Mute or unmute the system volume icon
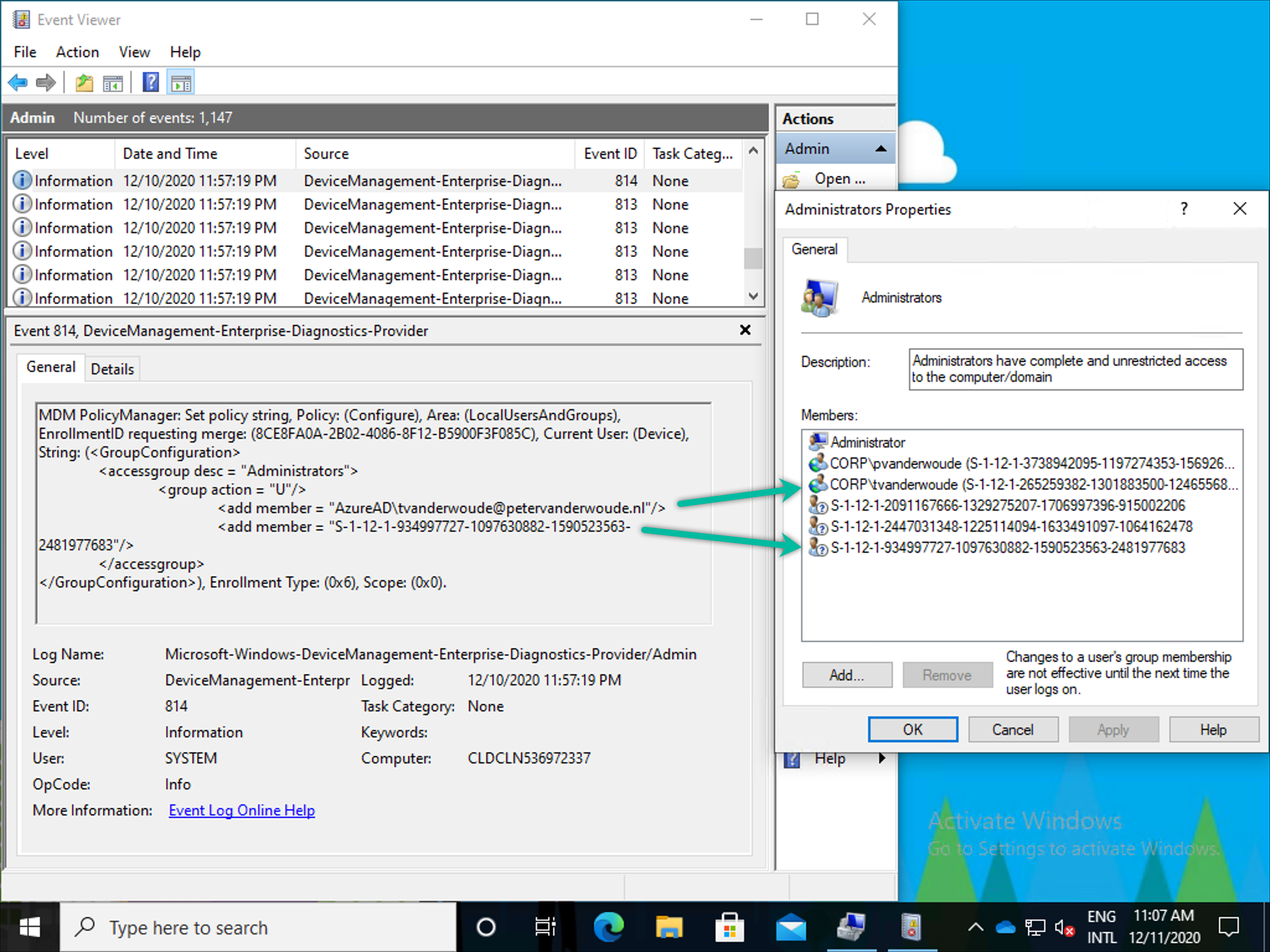The width and height of the screenshot is (1270, 952). [x=1064, y=927]
